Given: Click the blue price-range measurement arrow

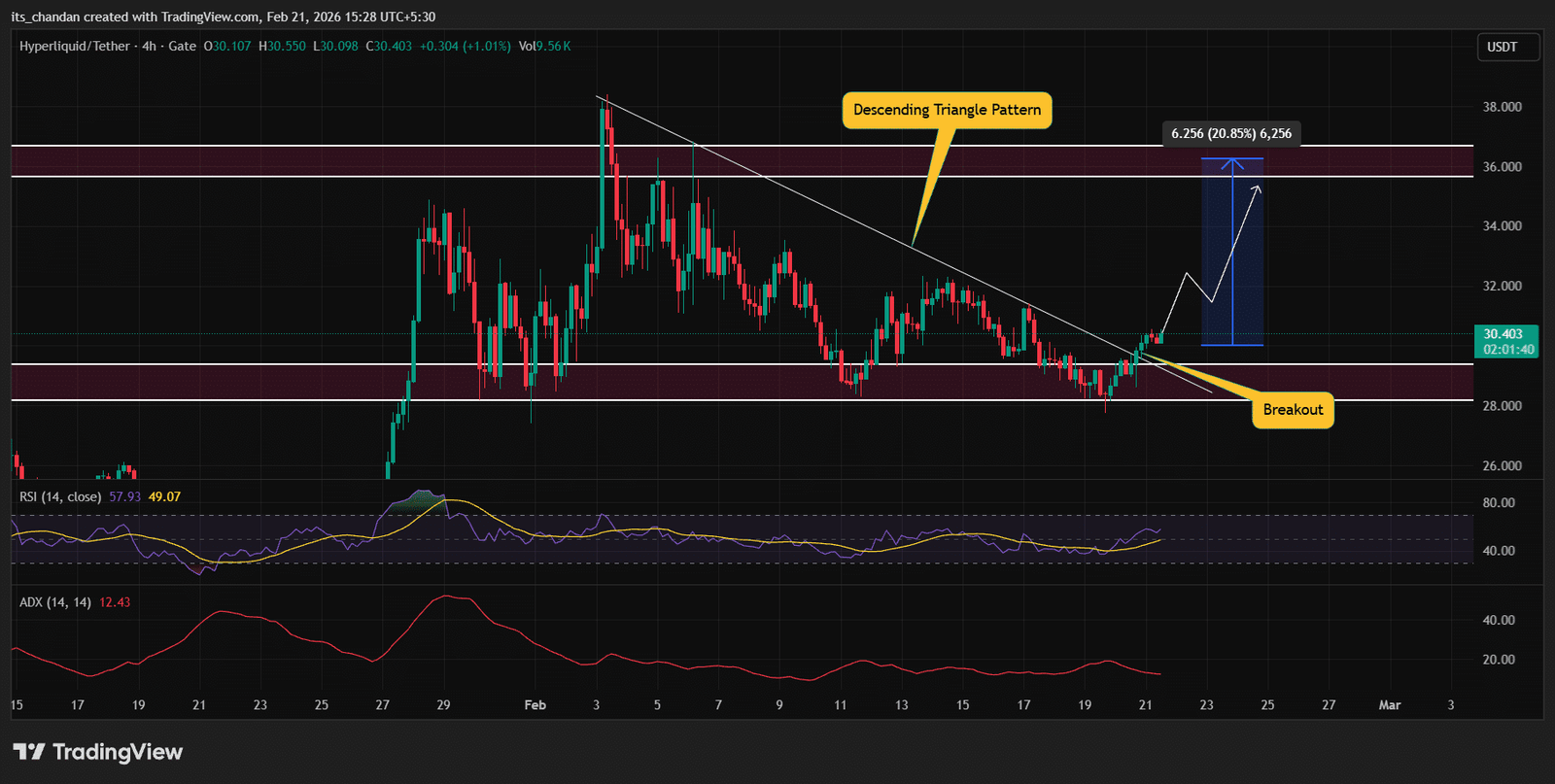Looking at the screenshot, I should pyautogui.click(x=1232, y=253).
